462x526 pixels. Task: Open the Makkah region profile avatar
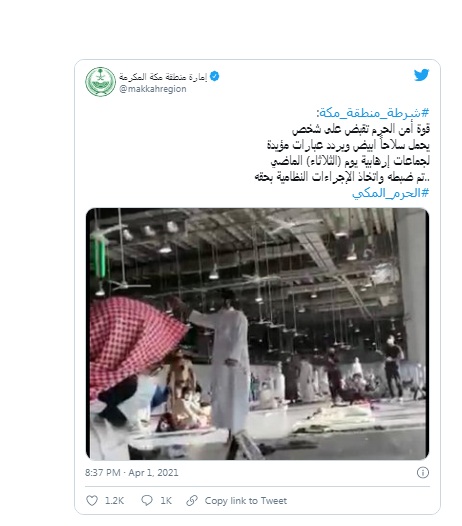pos(100,82)
